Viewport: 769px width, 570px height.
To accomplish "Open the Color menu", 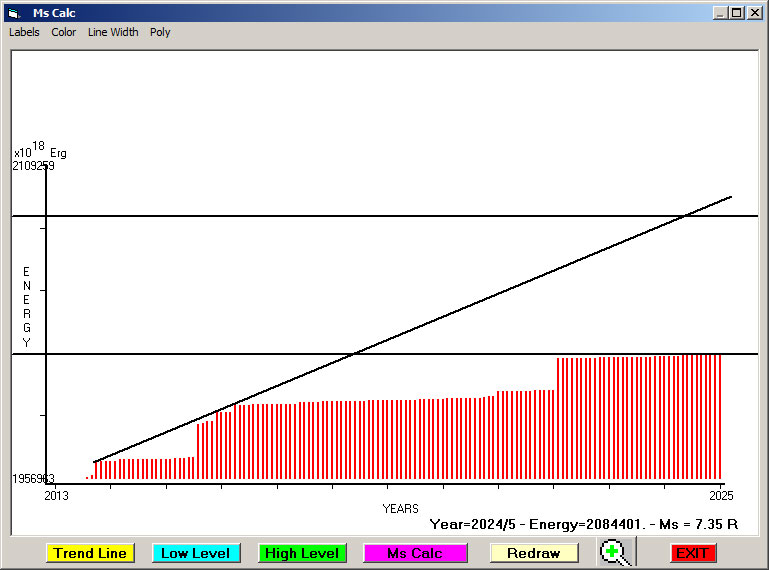I will (x=64, y=32).
